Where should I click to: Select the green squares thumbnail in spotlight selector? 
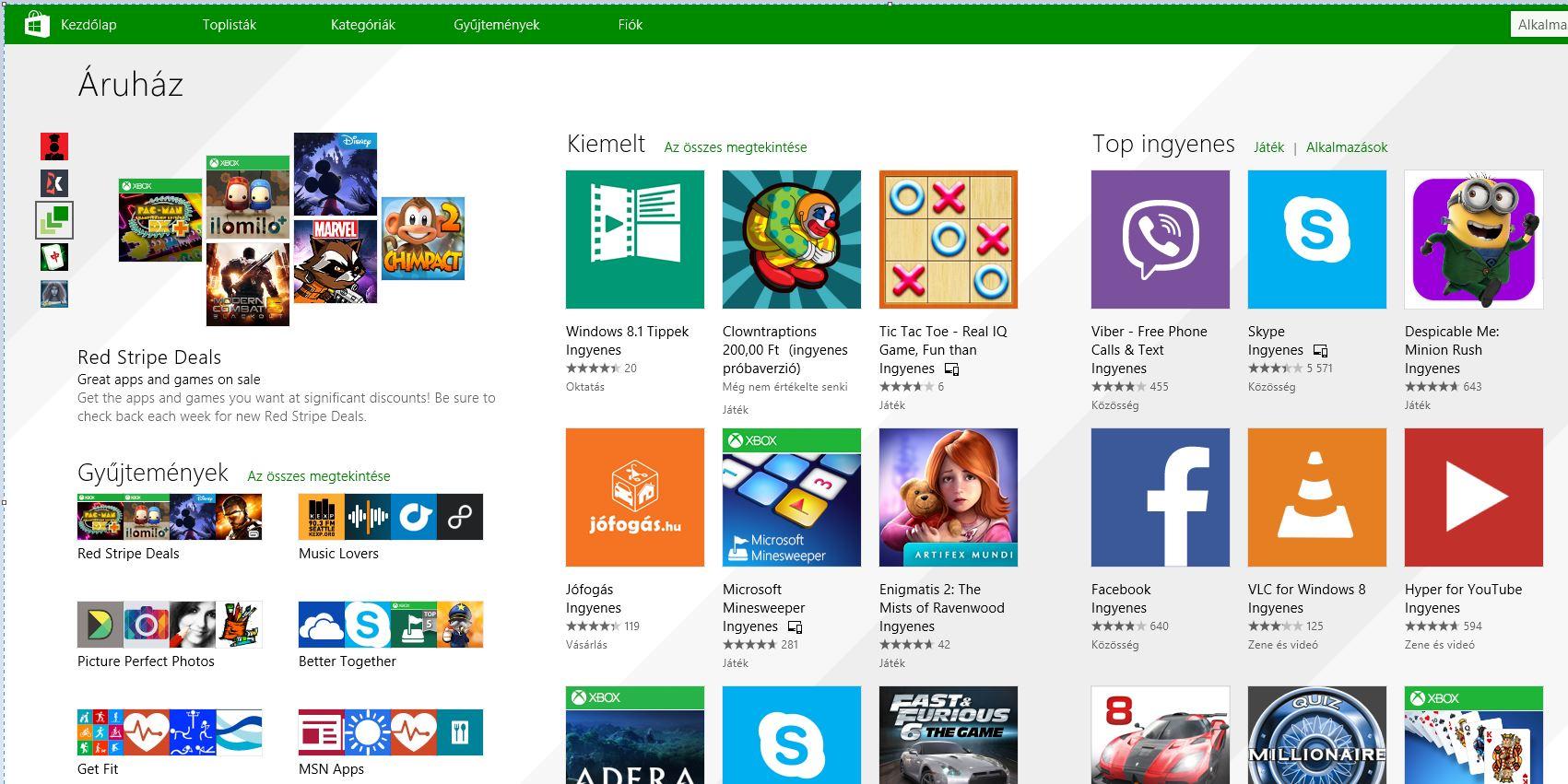point(54,220)
